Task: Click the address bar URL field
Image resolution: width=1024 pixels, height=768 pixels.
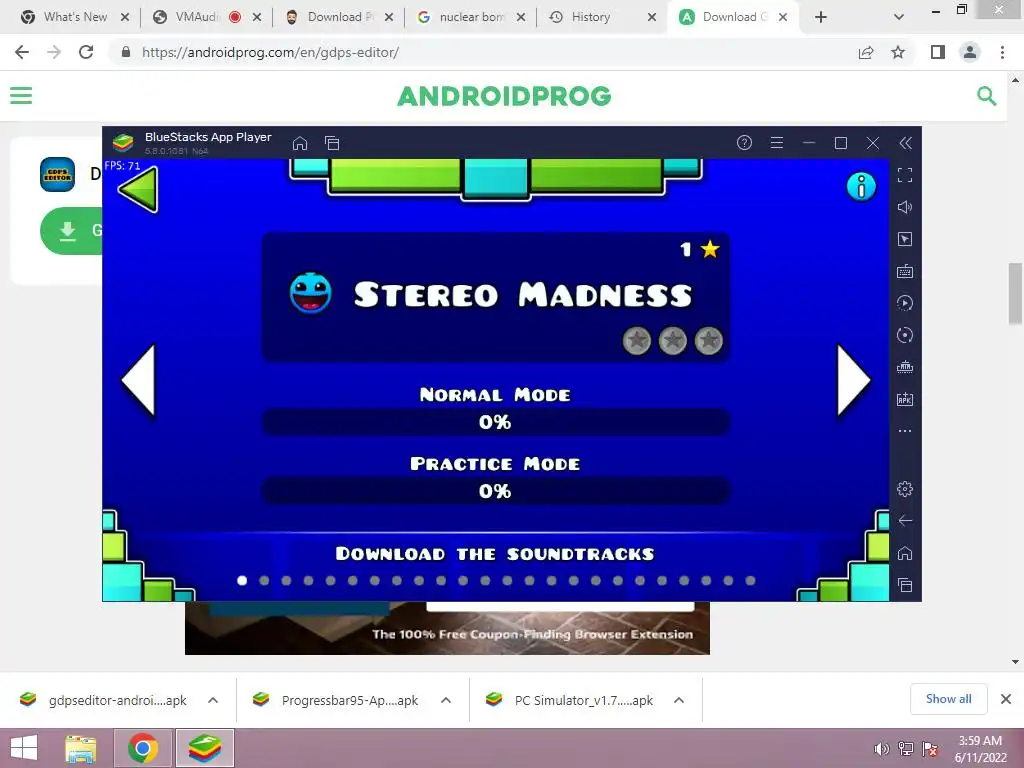Action: (483, 52)
